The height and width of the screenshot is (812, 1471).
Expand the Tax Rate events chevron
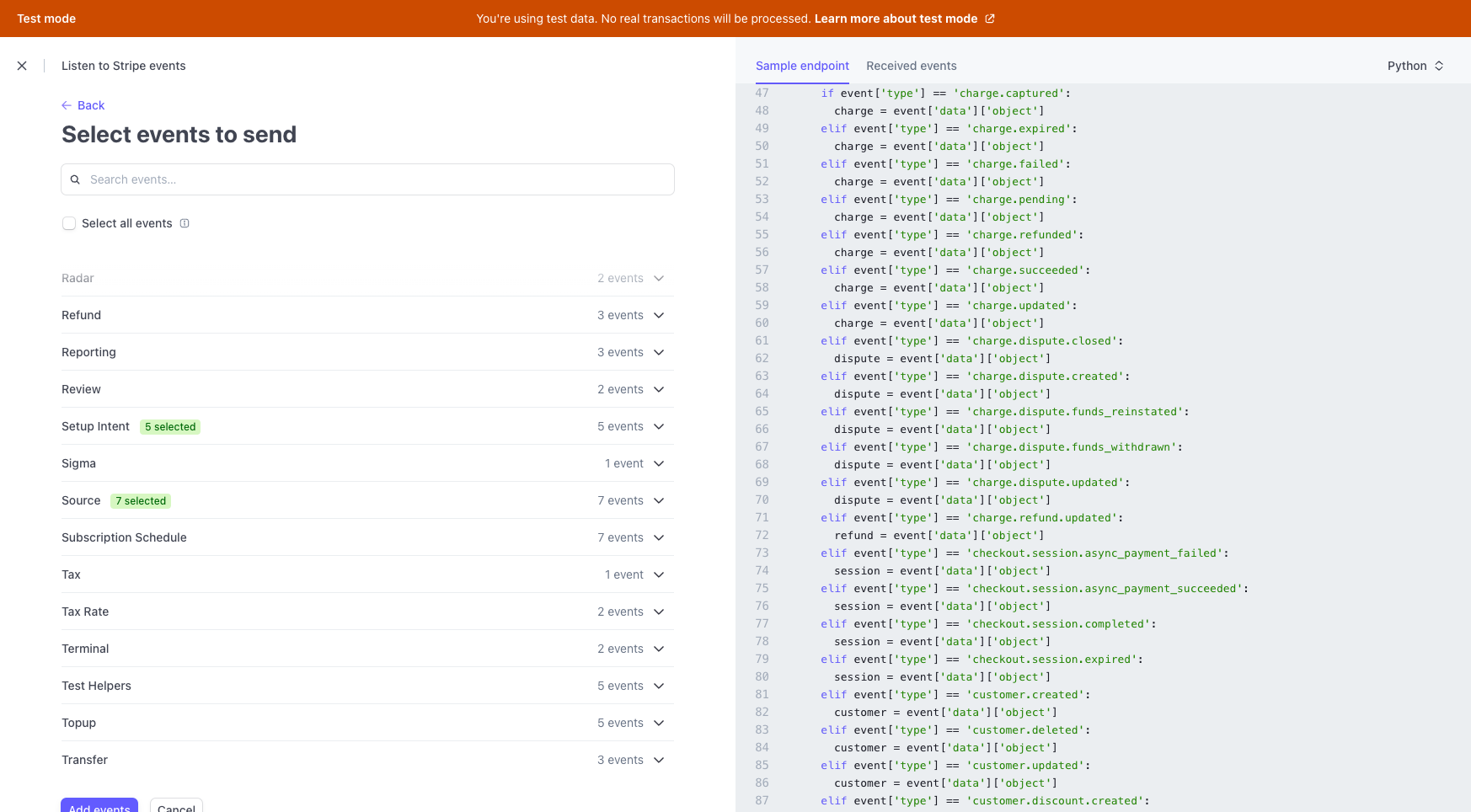click(x=659, y=612)
